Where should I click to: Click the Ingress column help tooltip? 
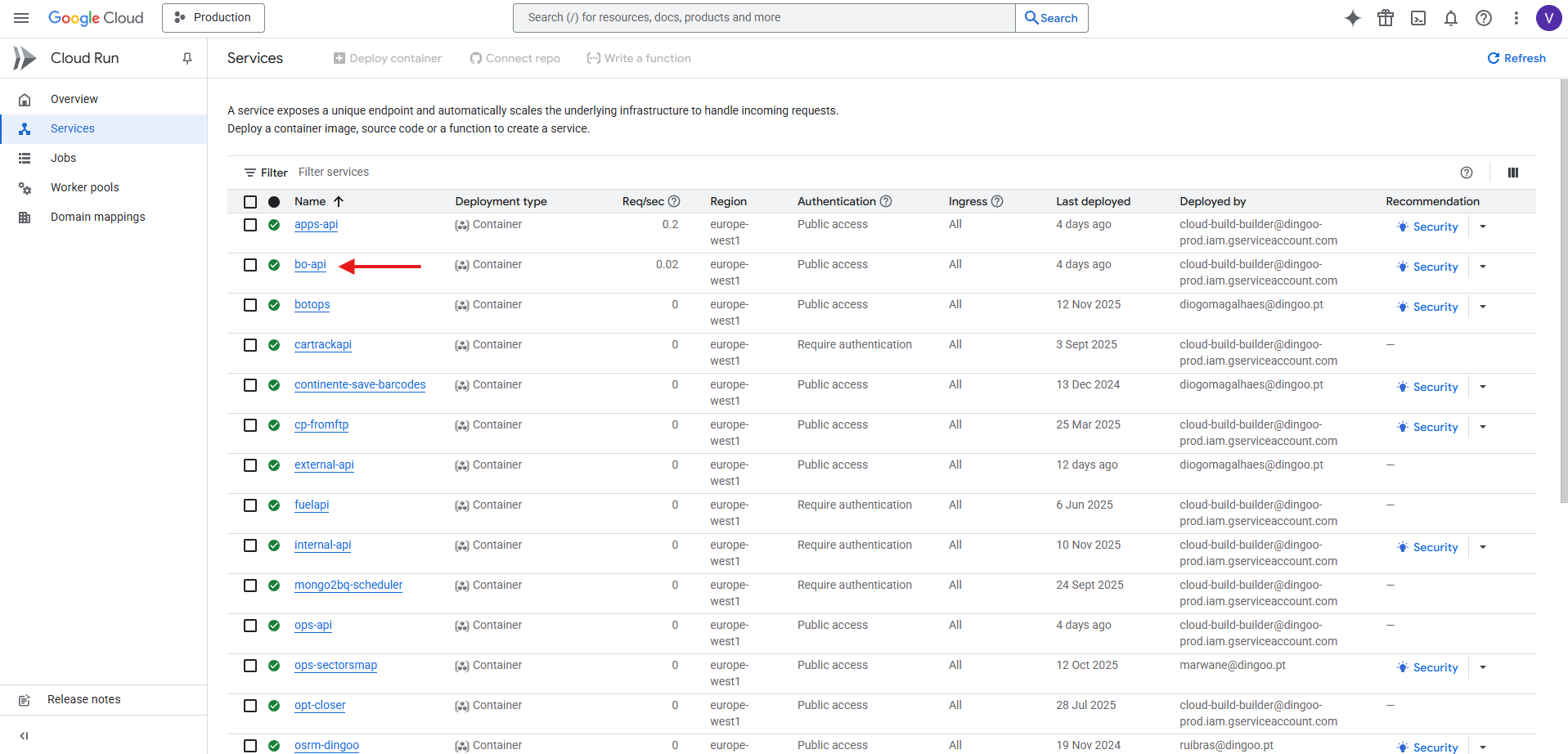click(997, 201)
